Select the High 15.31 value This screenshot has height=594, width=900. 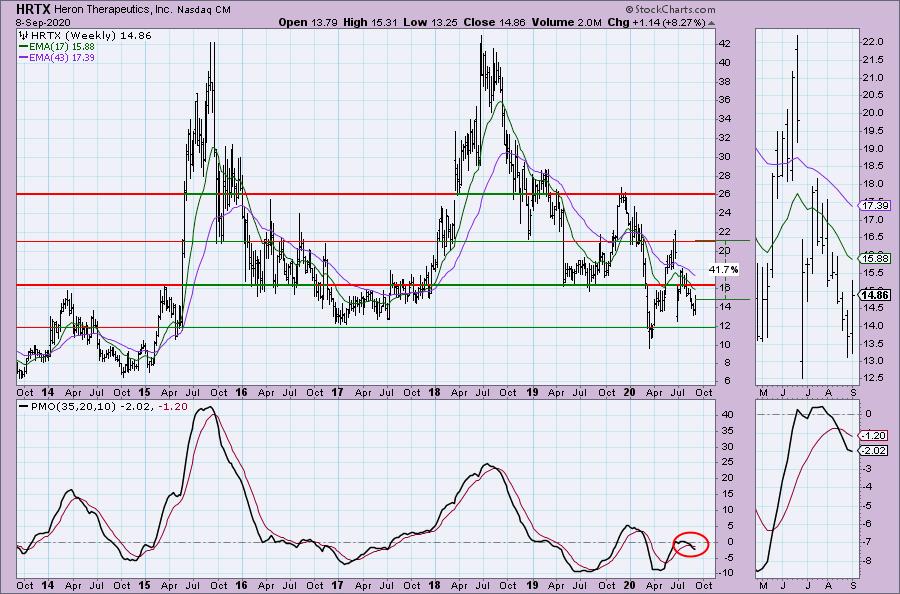pos(370,22)
